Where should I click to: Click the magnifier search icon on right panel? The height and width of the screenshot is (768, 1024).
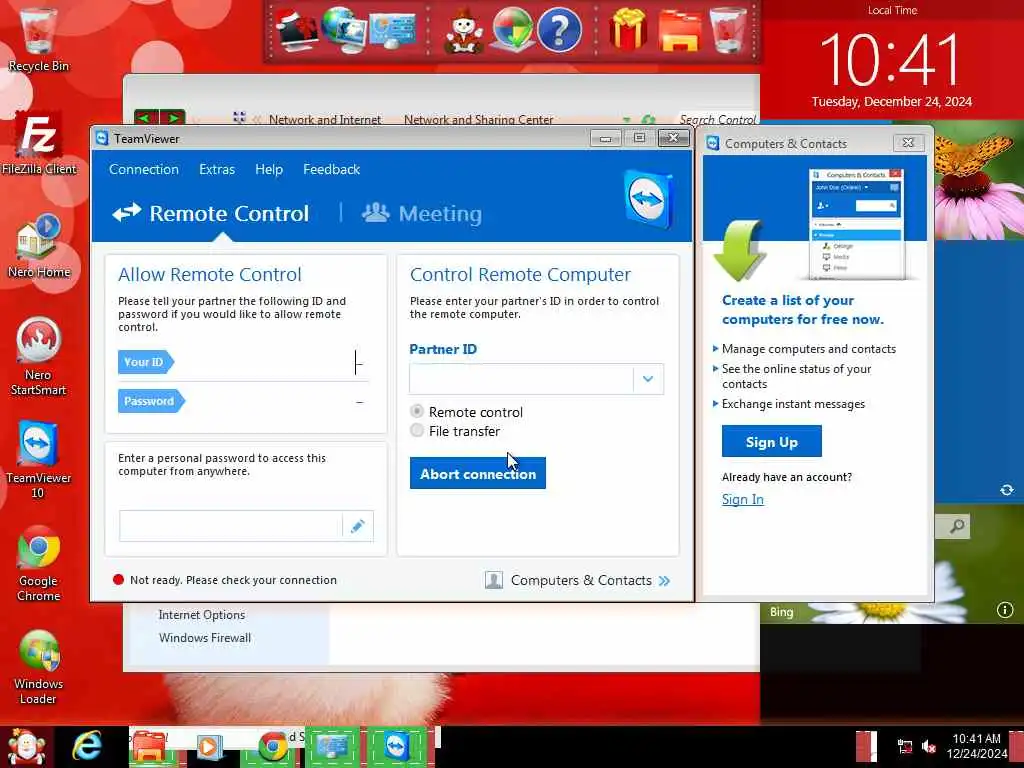(x=957, y=526)
